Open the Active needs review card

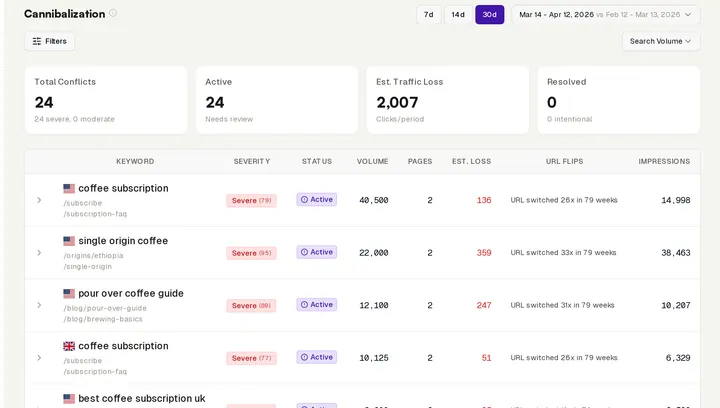[x=277, y=100]
